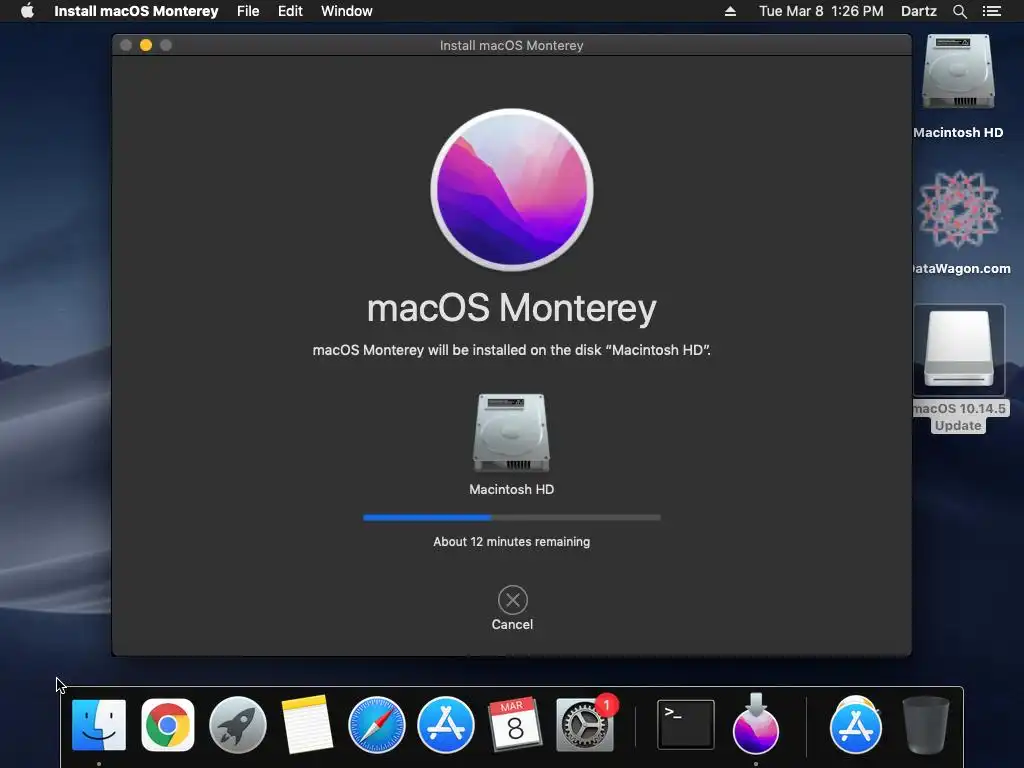Click the 'Macintosh HD' label under the installer disk
The image size is (1024, 768).
(511, 489)
